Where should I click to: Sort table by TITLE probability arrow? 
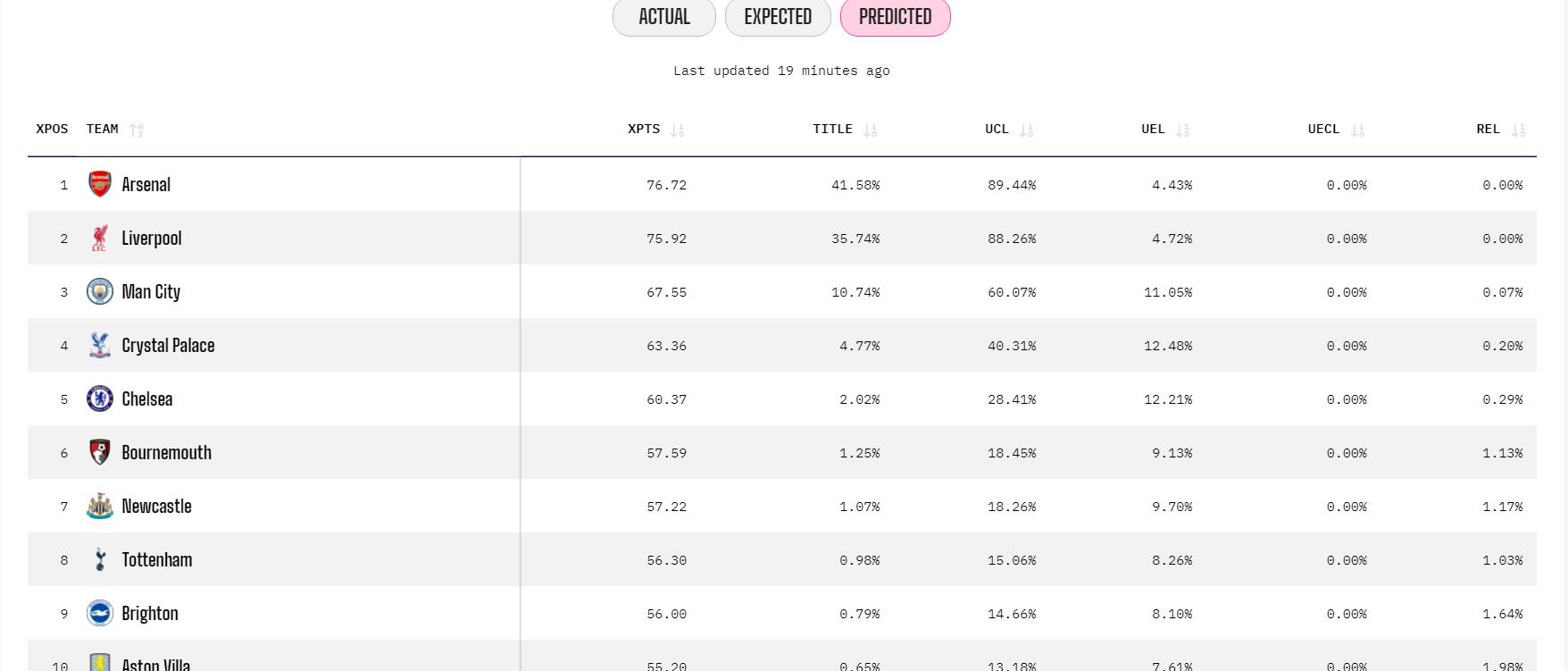point(871,130)
